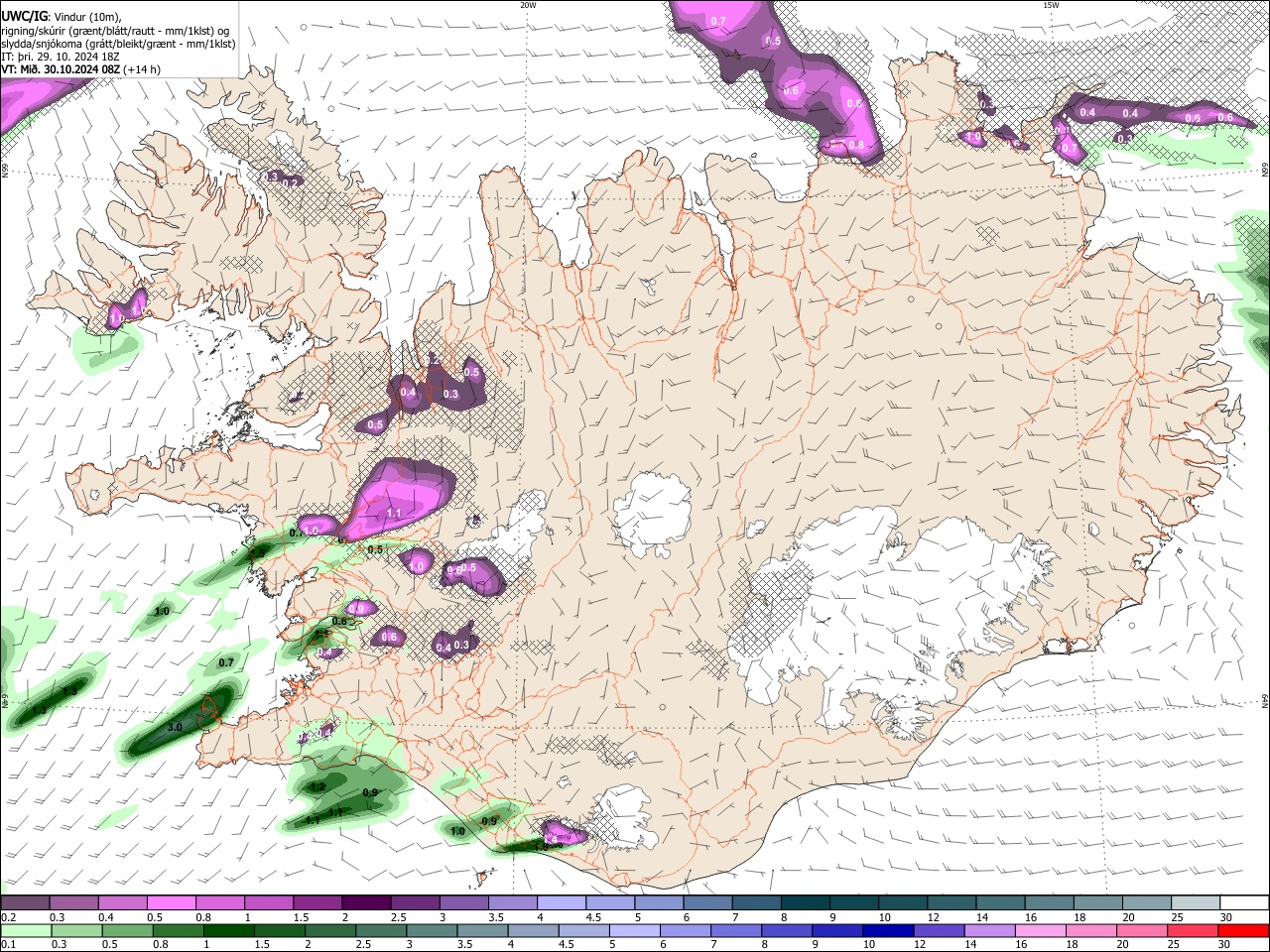Click the '0.2' label on the upper snow scale
The height and width of the screenshot is (952, 1270).
click(x=8, y=917)
